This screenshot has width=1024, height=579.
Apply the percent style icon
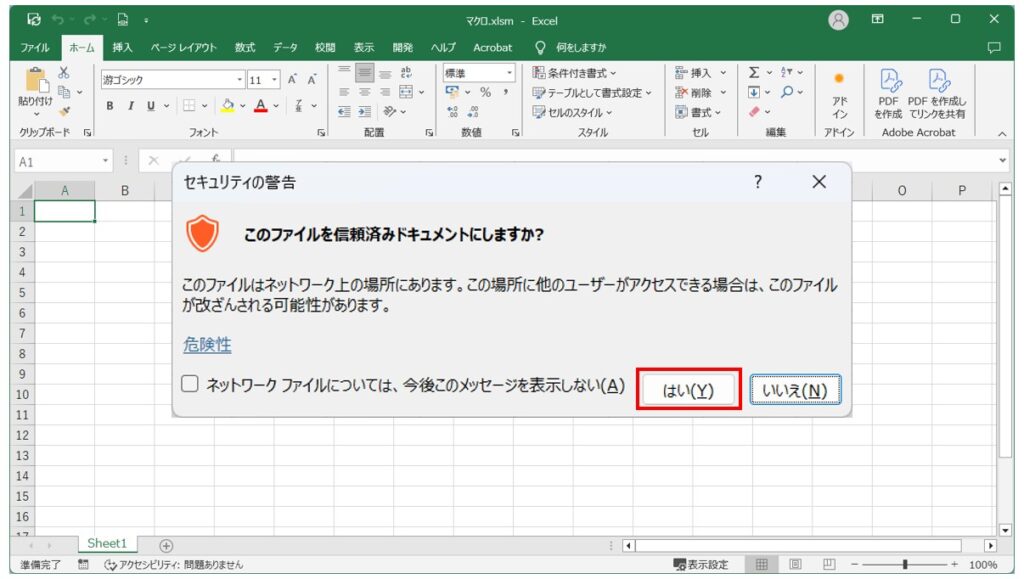coord(486,92)
